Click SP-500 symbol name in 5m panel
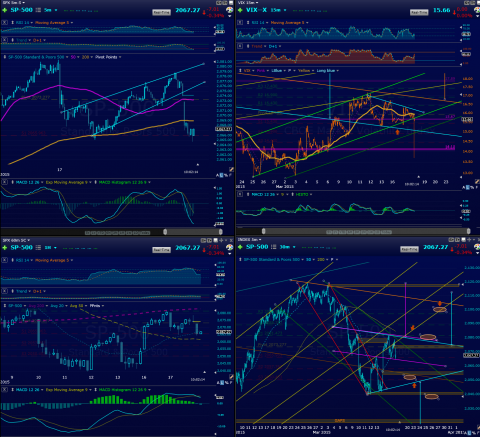480x437 pixels. coord(22,10)
